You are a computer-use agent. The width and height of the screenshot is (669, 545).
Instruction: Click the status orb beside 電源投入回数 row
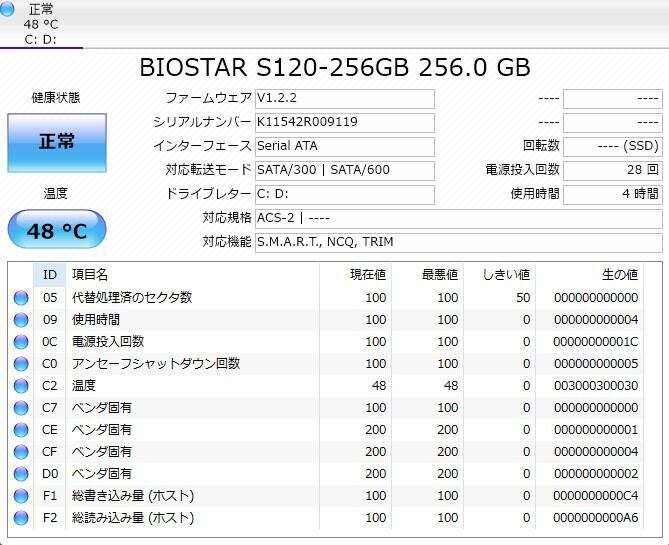click(21, 342)
